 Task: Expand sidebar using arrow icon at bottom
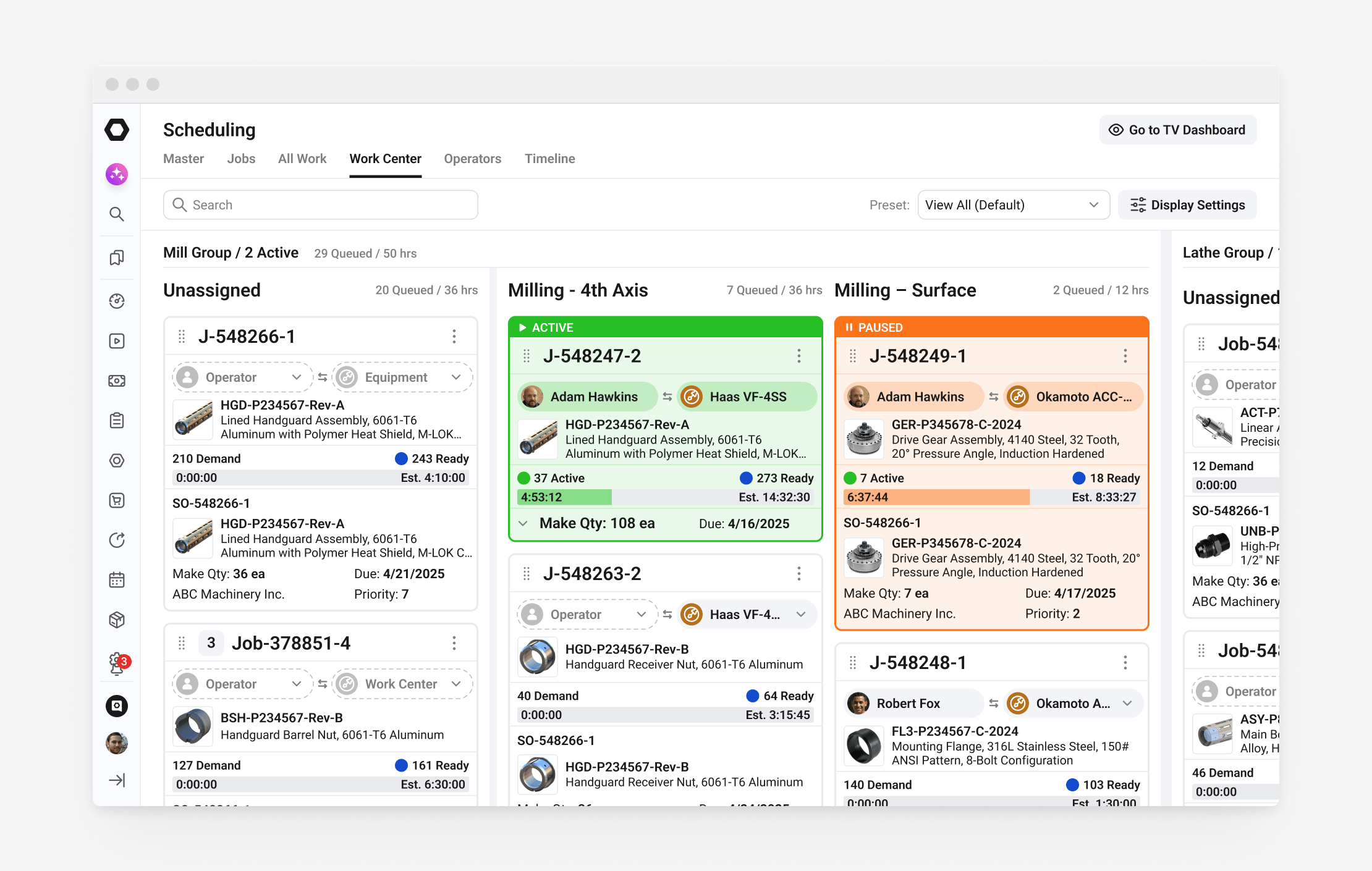click(x=117, y=780)
